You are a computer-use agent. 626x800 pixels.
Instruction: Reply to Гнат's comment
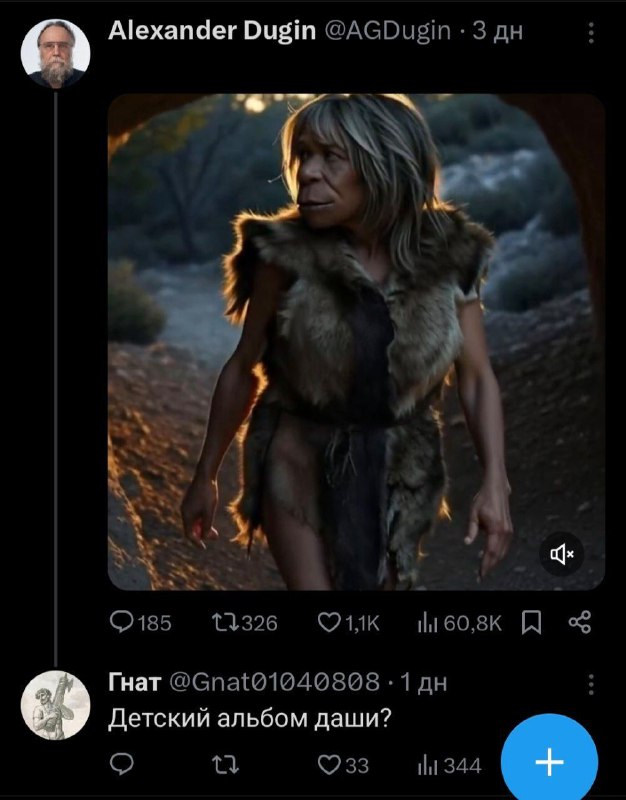pyautogui.click(x=121, y=765)
